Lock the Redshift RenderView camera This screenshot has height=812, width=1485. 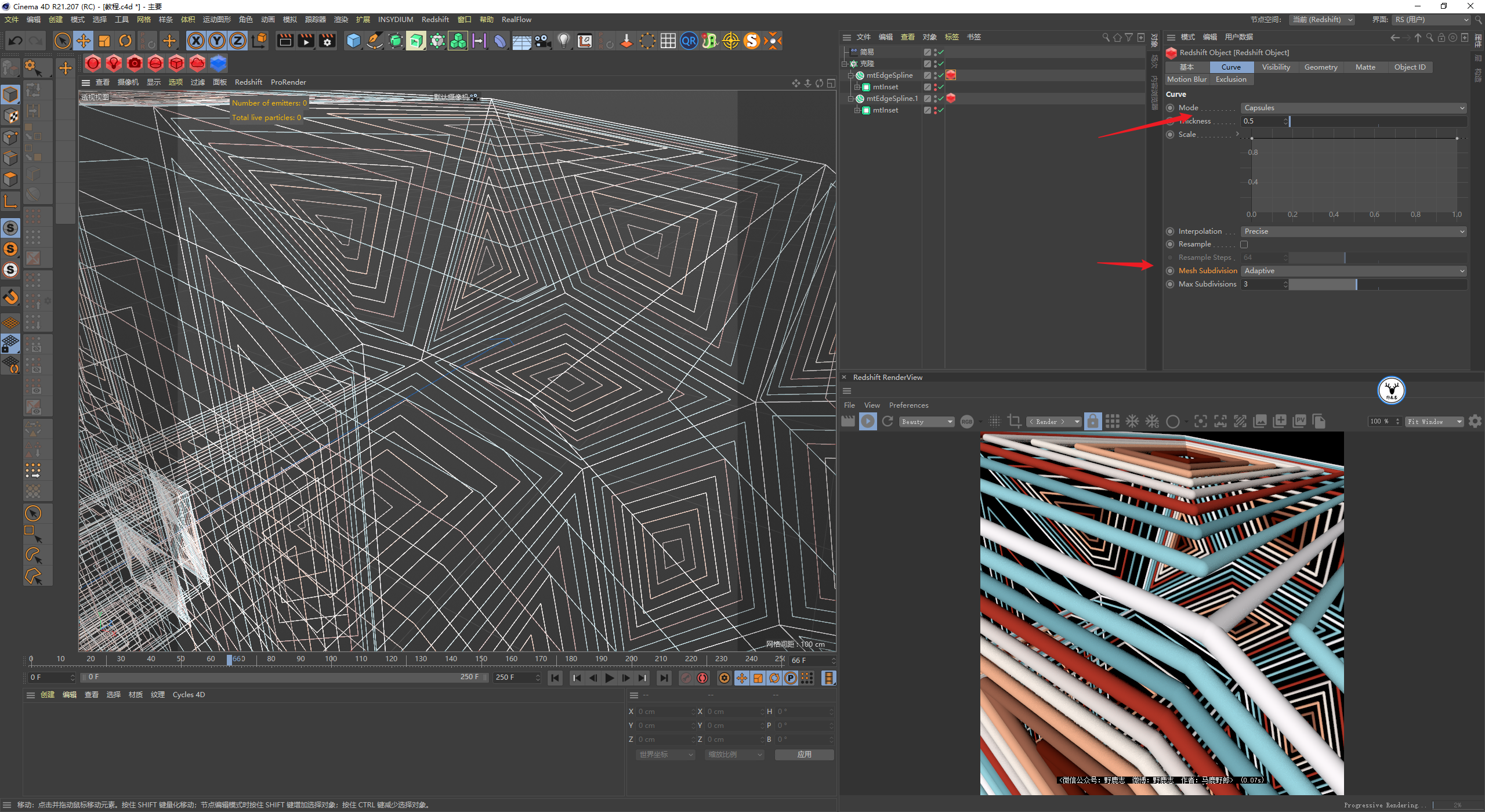[x=1092, y=422]
